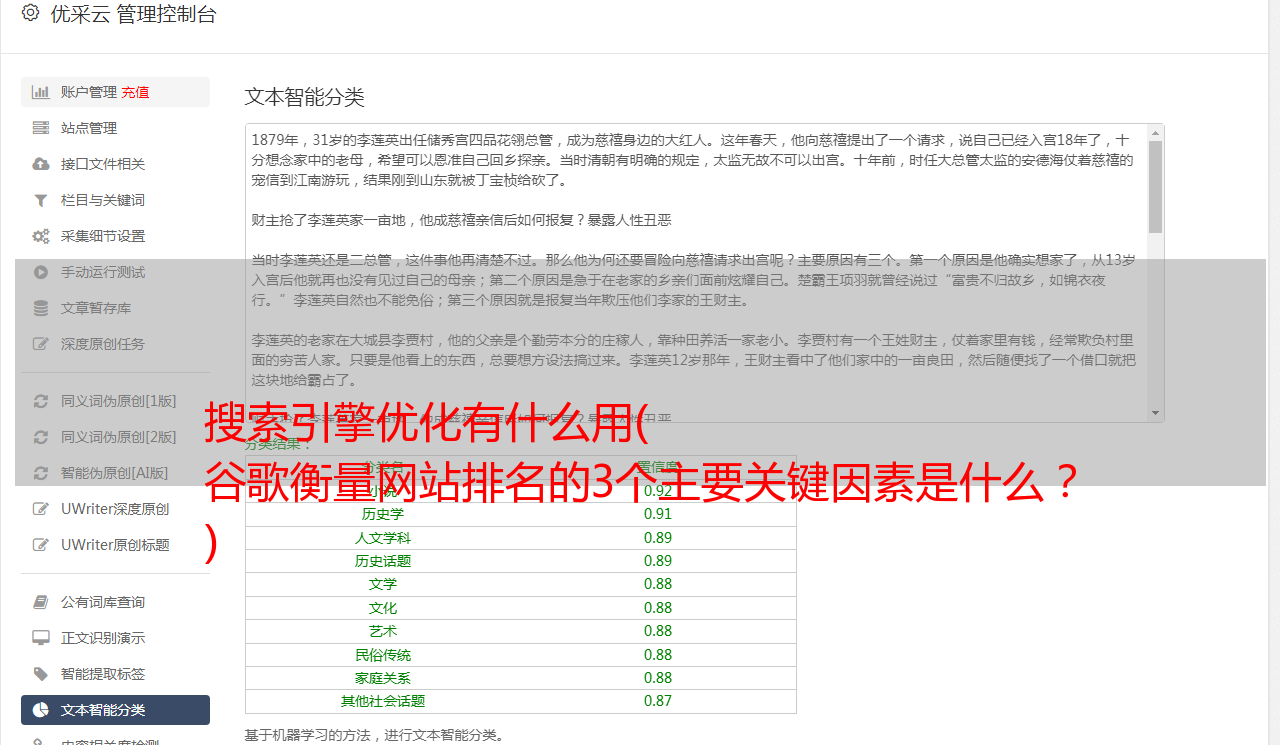Click the play icon for 手动运行测试

pos(41,272)
